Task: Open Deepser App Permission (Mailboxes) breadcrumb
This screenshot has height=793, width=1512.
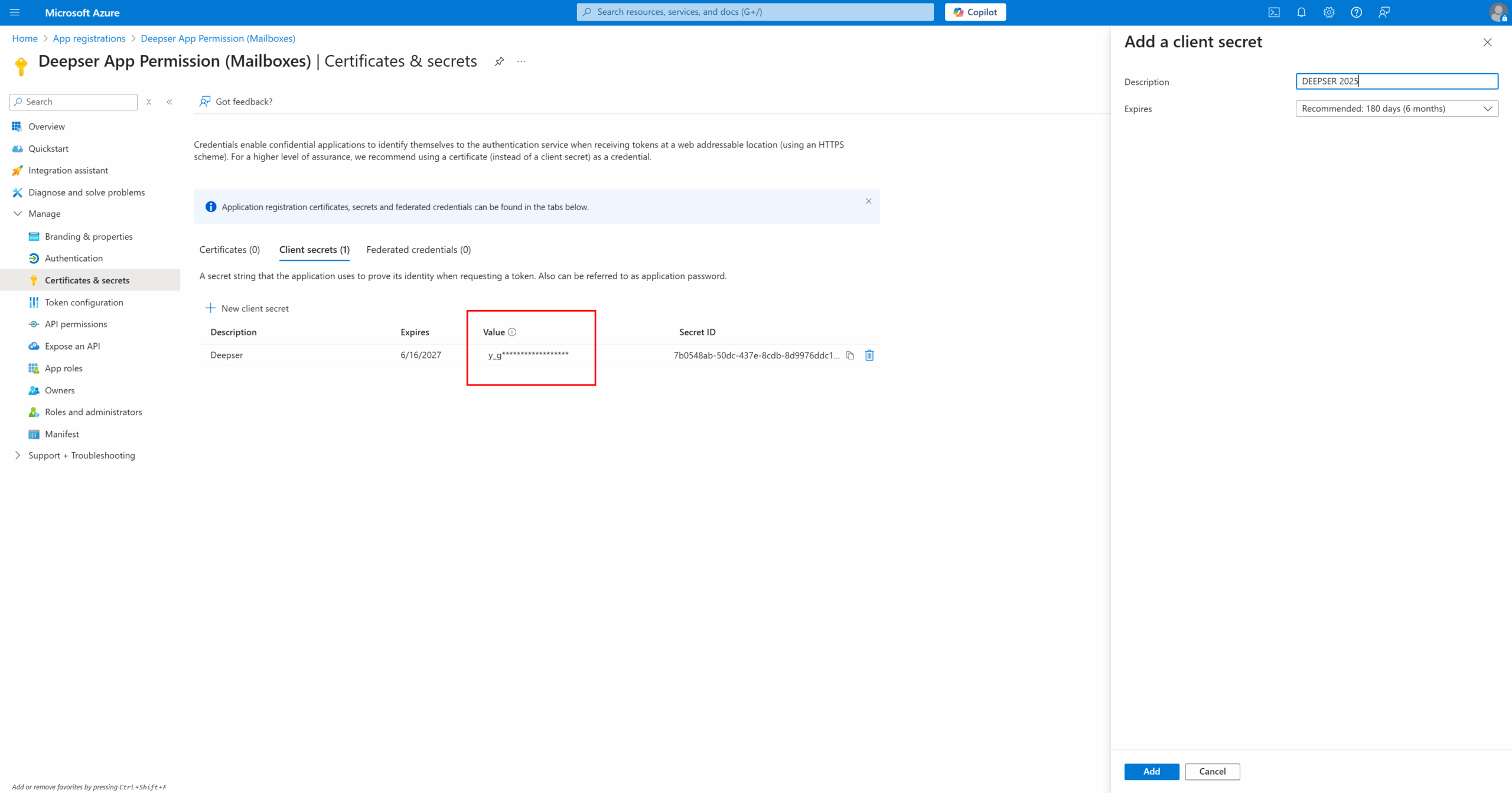Action: (x=218, y=38)
